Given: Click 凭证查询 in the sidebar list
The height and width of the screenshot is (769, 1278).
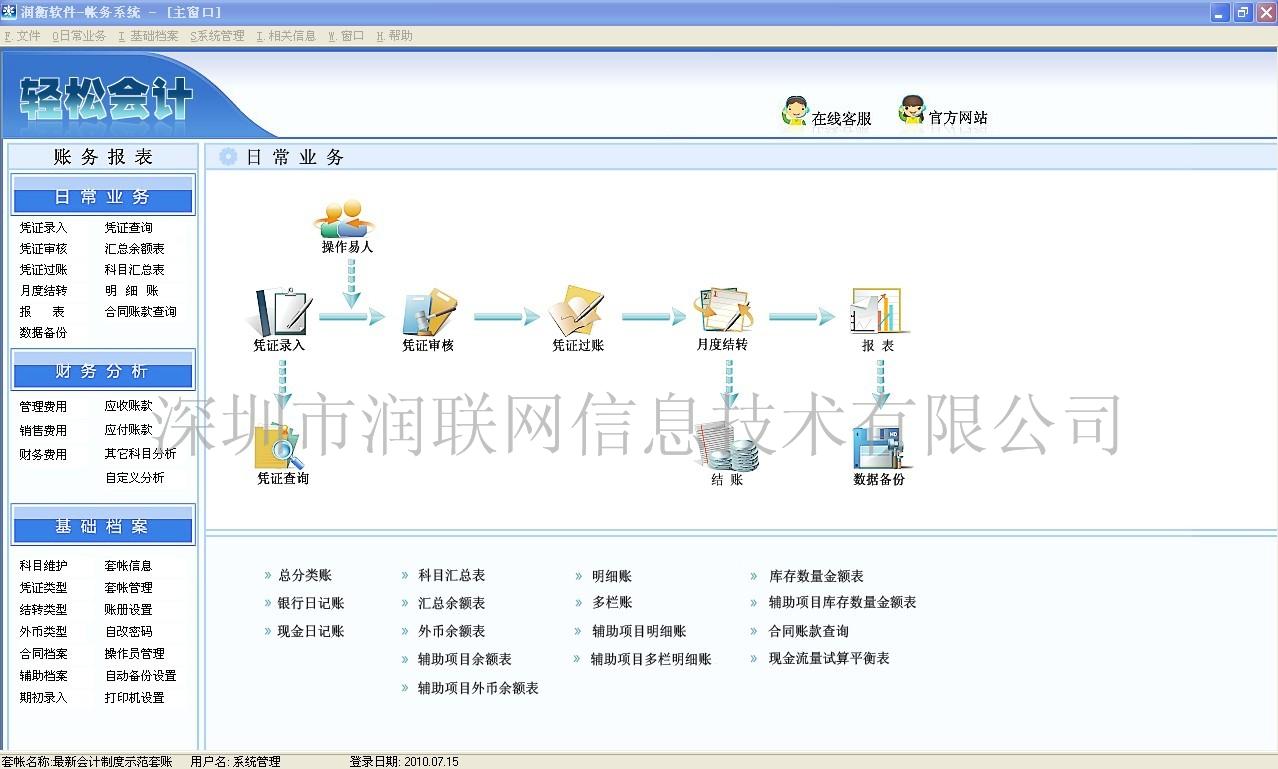Looking at the screenshot, I should (129, 228).
